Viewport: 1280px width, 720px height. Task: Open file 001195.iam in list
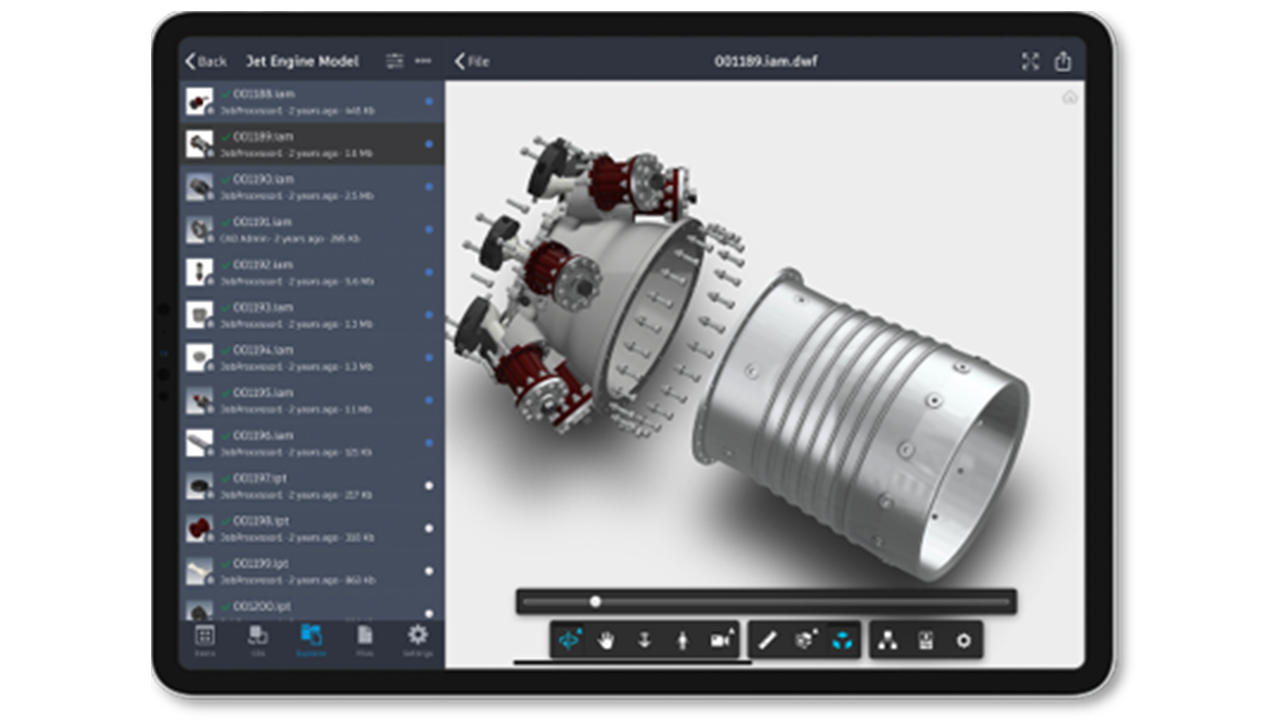[311, 400]
